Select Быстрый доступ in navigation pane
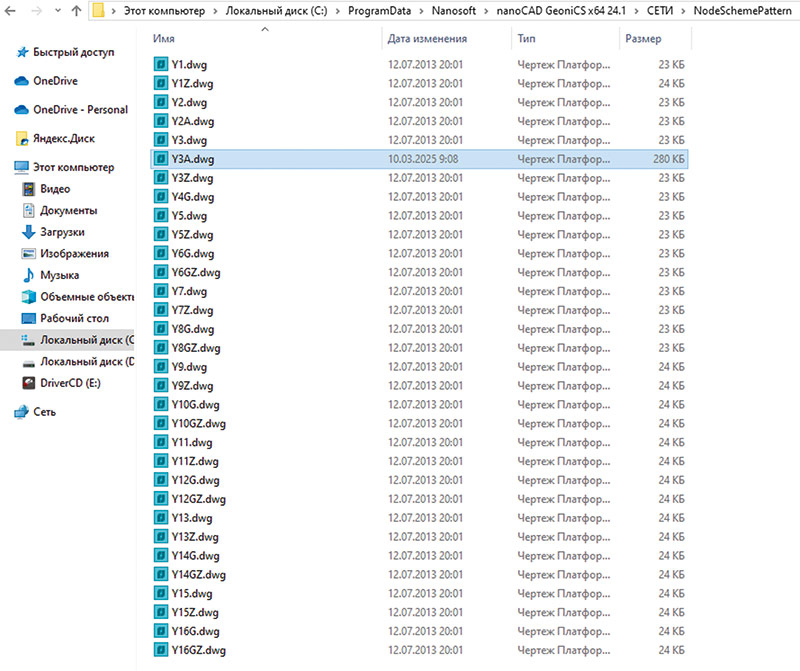The width and height of the screenshot is (800, 671). (73, 52)
